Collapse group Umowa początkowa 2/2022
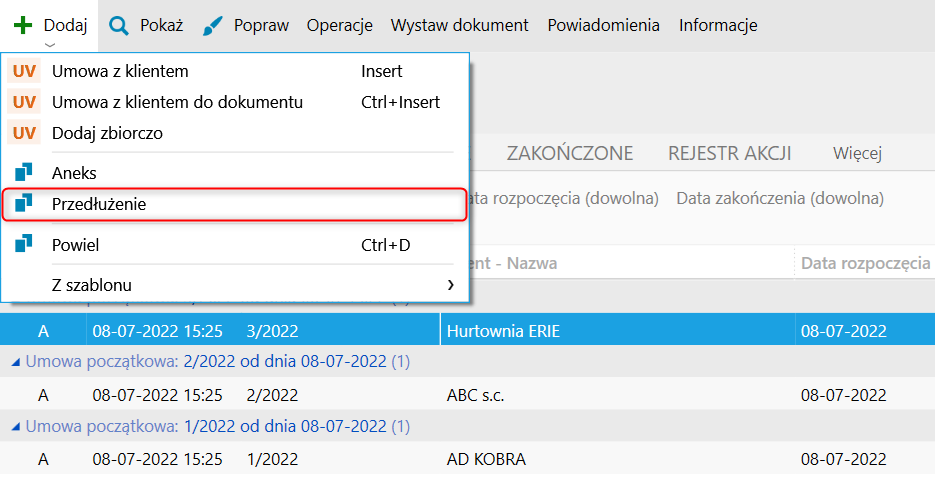Screen dimensions: 935x477 click(x=15, y=361)
